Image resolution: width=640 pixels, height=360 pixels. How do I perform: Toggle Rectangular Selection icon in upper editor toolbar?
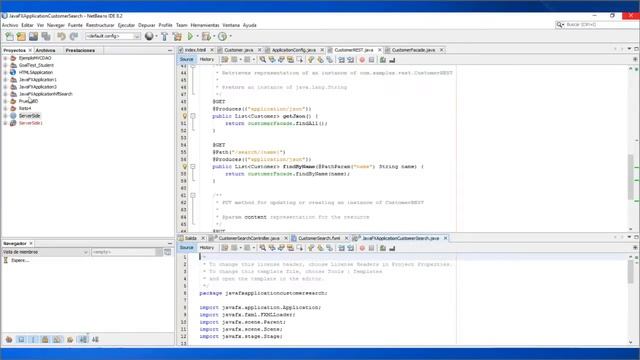(300, 60)
